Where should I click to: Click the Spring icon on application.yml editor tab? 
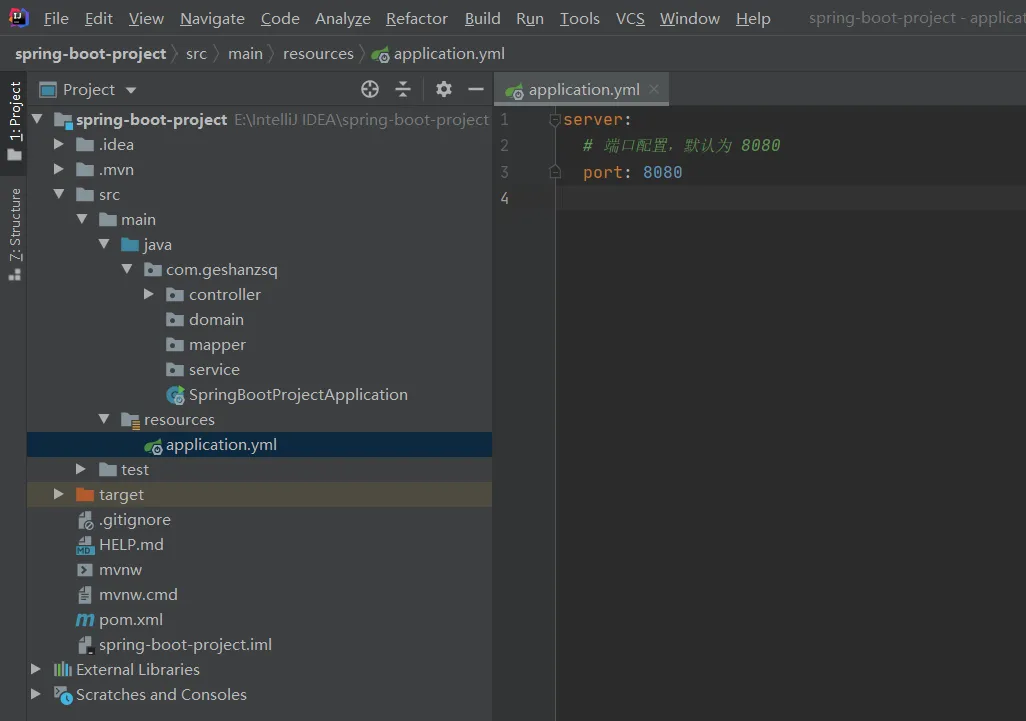click(x=514, y=91)
